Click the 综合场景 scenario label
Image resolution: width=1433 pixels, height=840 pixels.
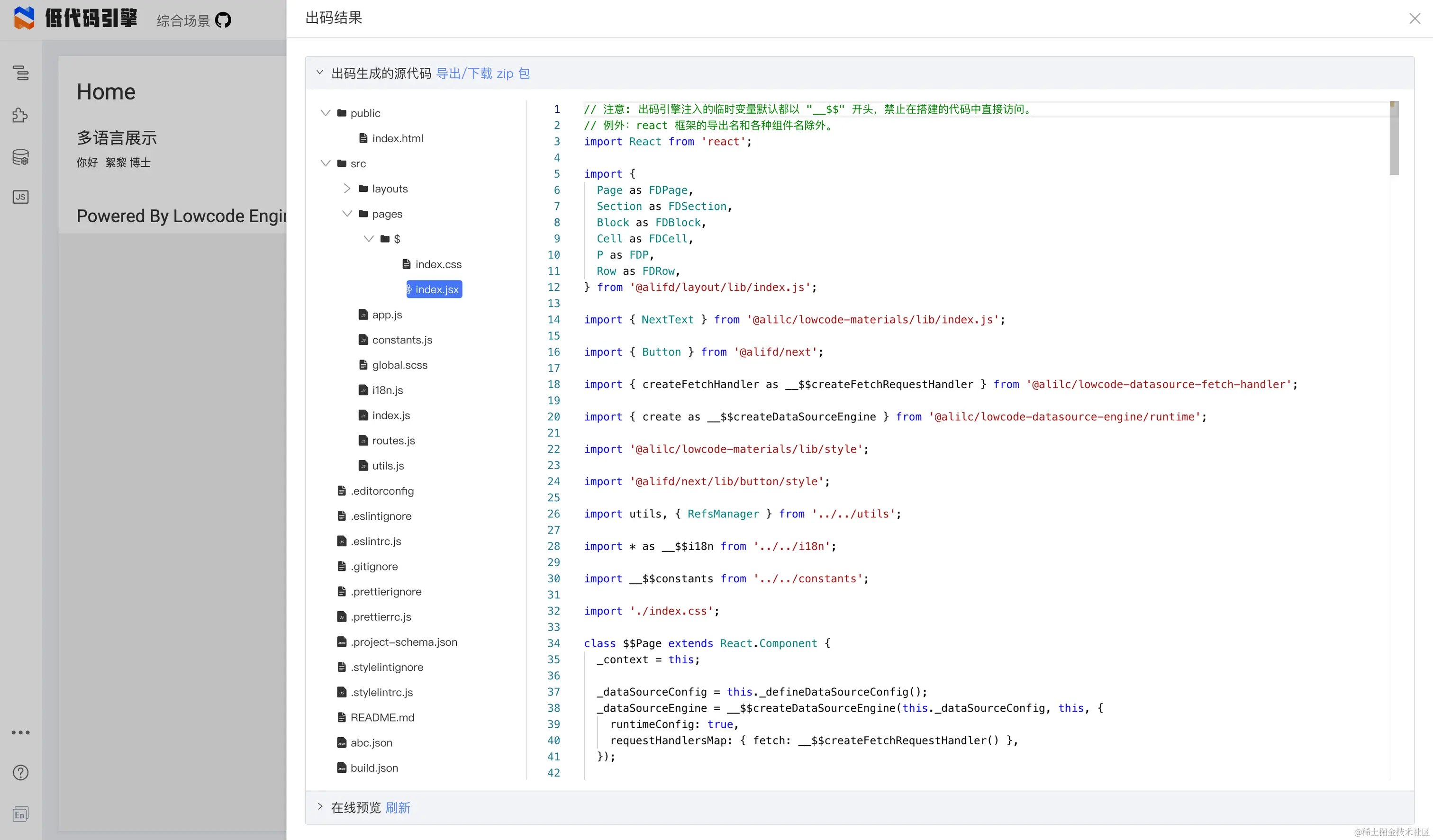tap(183, 21)
